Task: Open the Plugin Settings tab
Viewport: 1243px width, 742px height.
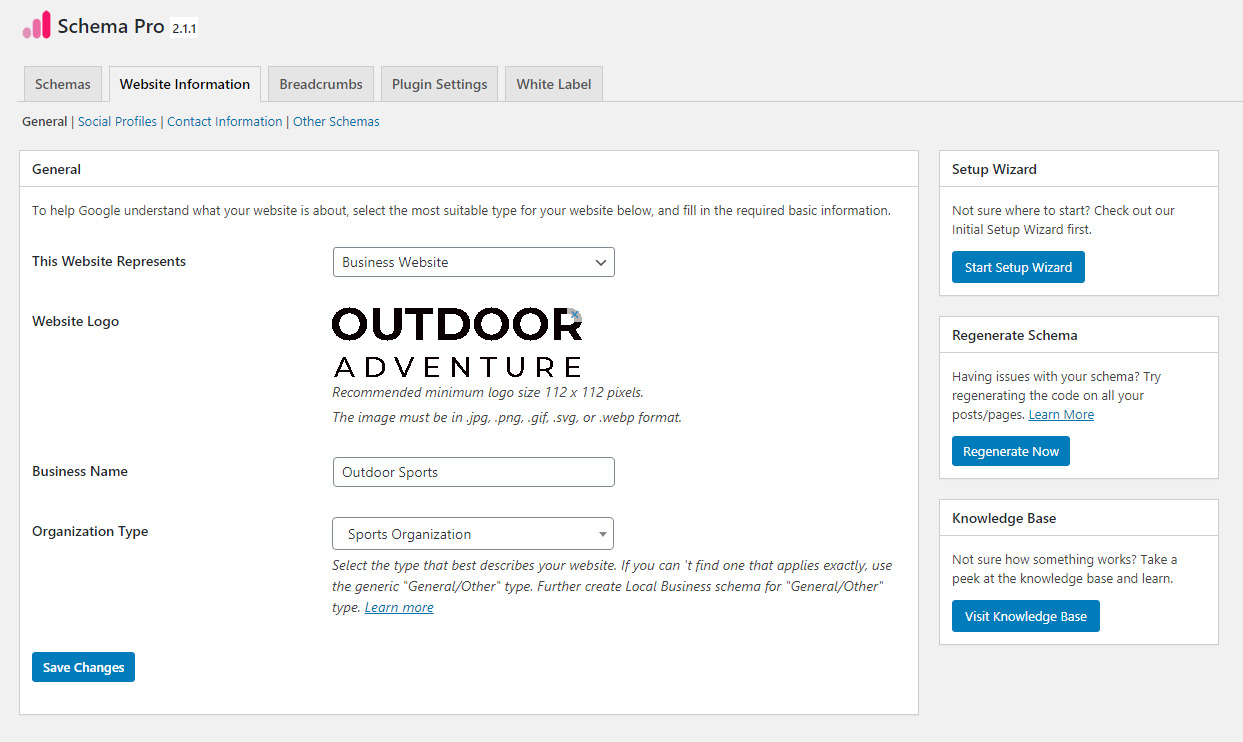Action: click(x=438, y=83)
